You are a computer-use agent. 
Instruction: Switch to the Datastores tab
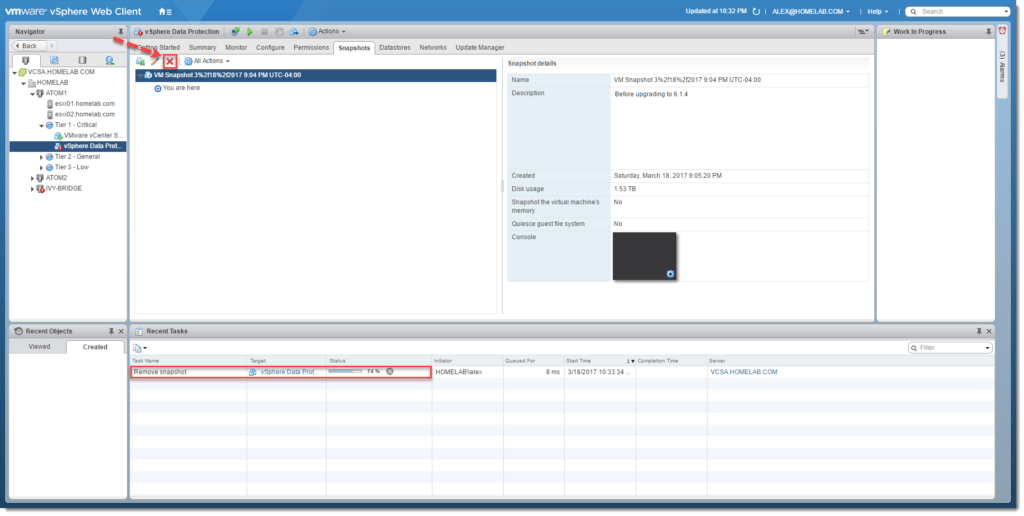[394, 48]
